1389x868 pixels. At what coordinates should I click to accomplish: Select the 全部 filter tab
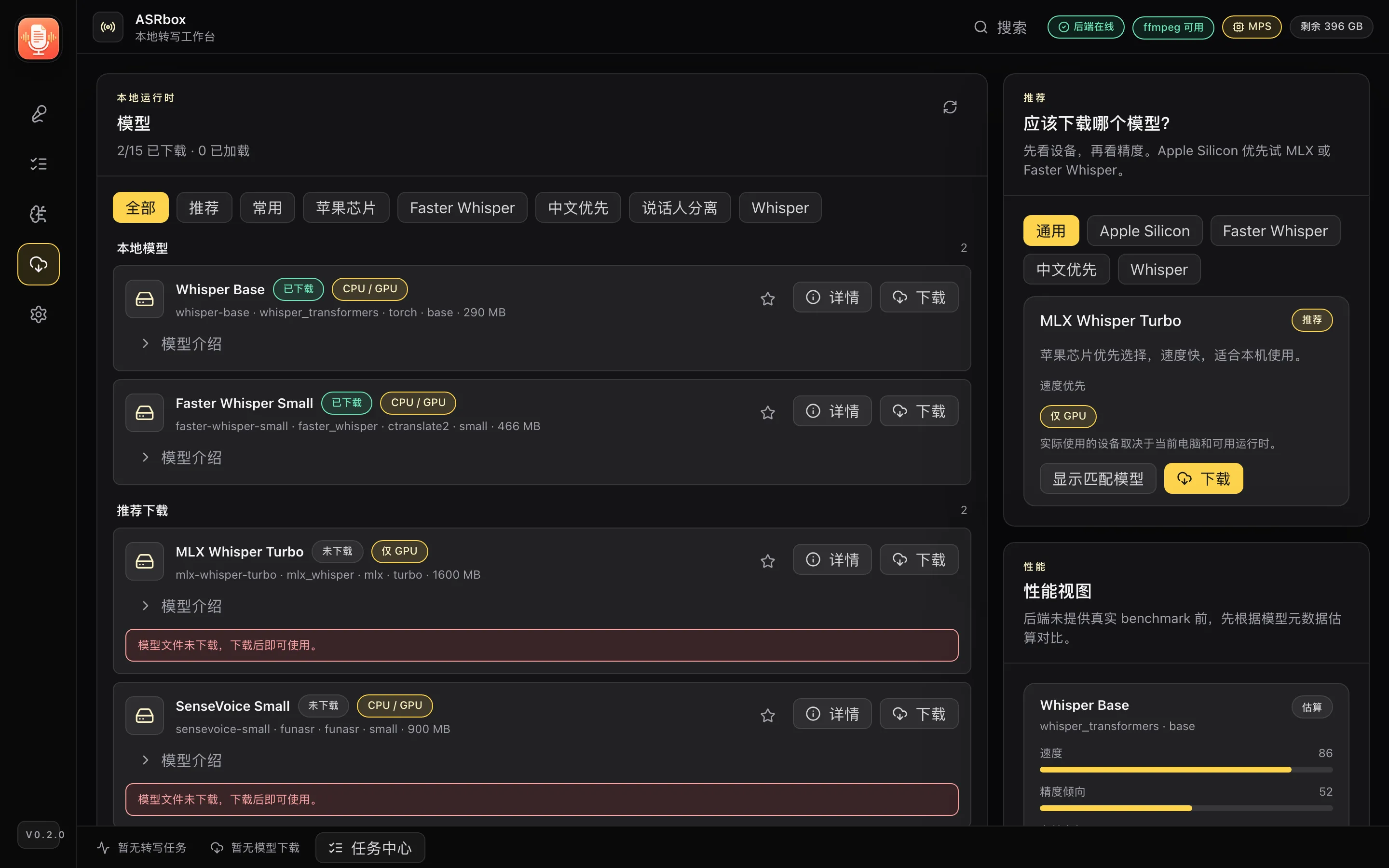141,207
